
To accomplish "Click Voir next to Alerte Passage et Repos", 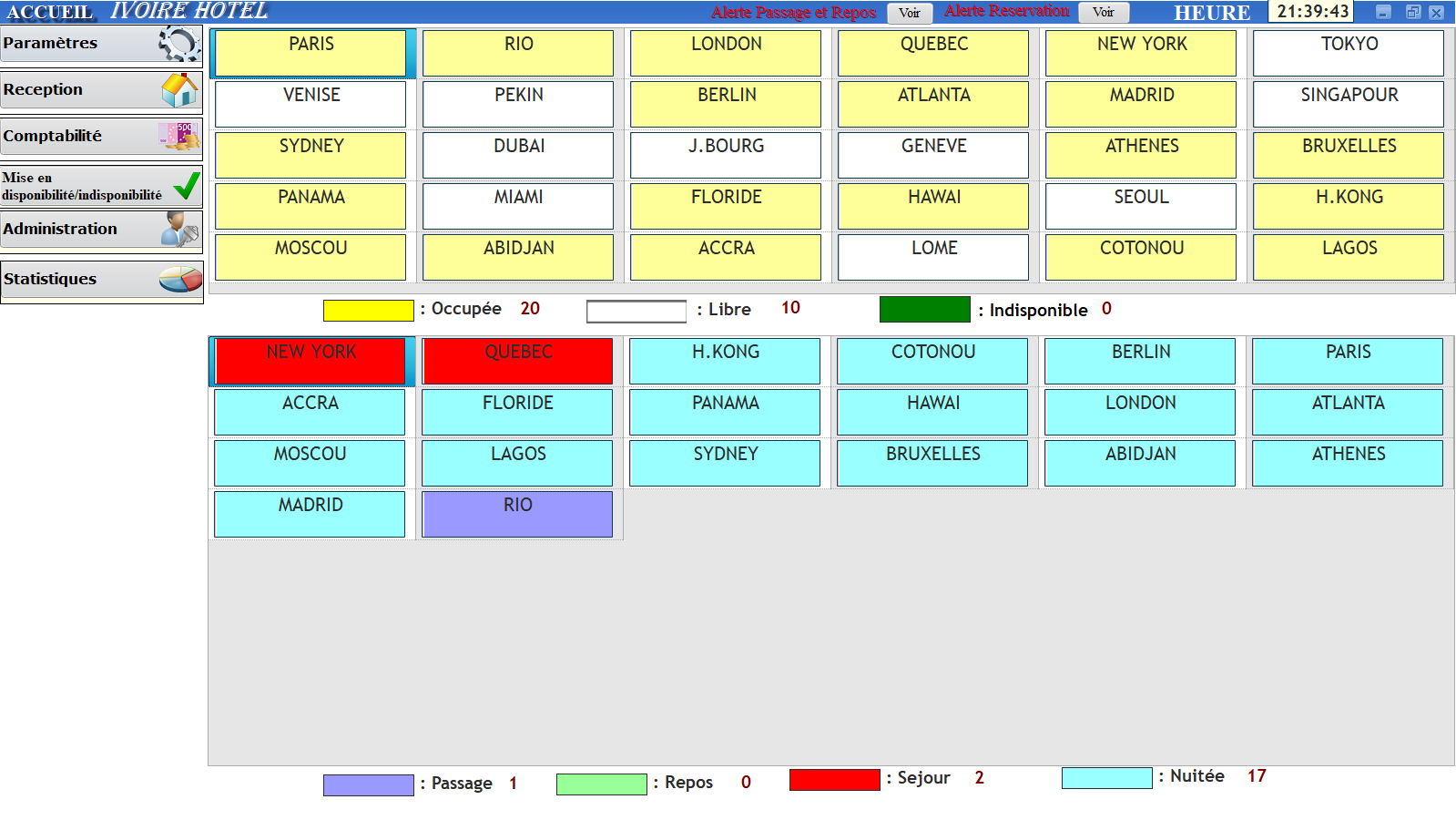I will point(909,13).
